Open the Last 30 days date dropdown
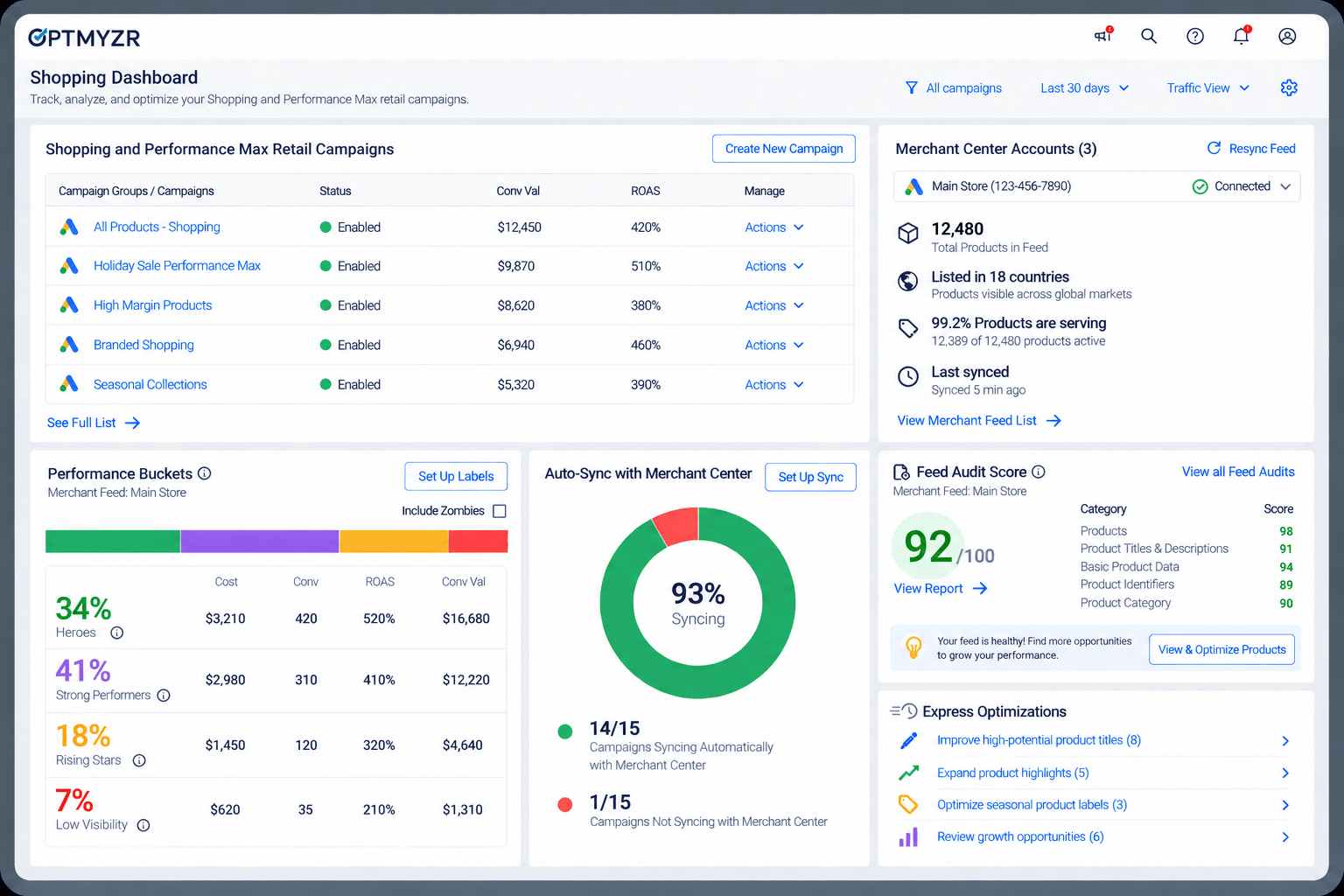This screenshot has width=1344, height=896. 1085,87
